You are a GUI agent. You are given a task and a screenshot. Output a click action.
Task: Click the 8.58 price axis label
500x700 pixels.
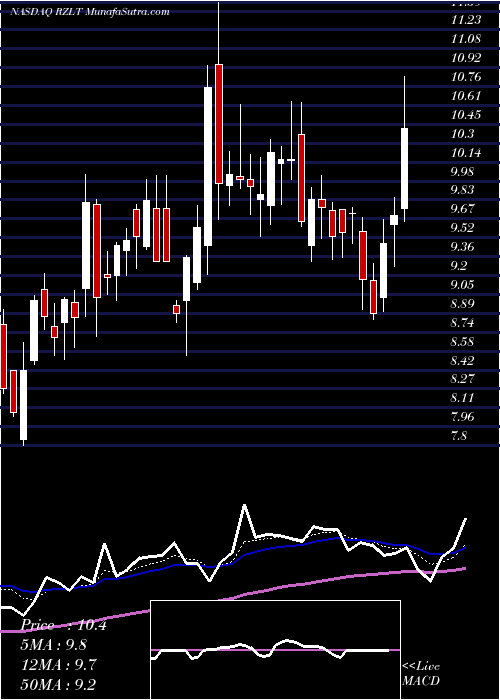[464, 342]
